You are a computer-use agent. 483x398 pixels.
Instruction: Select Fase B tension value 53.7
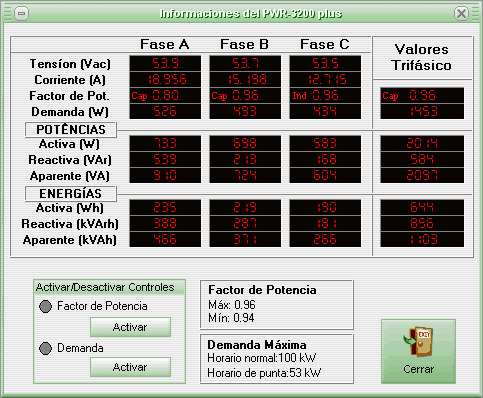click(245, 63)
